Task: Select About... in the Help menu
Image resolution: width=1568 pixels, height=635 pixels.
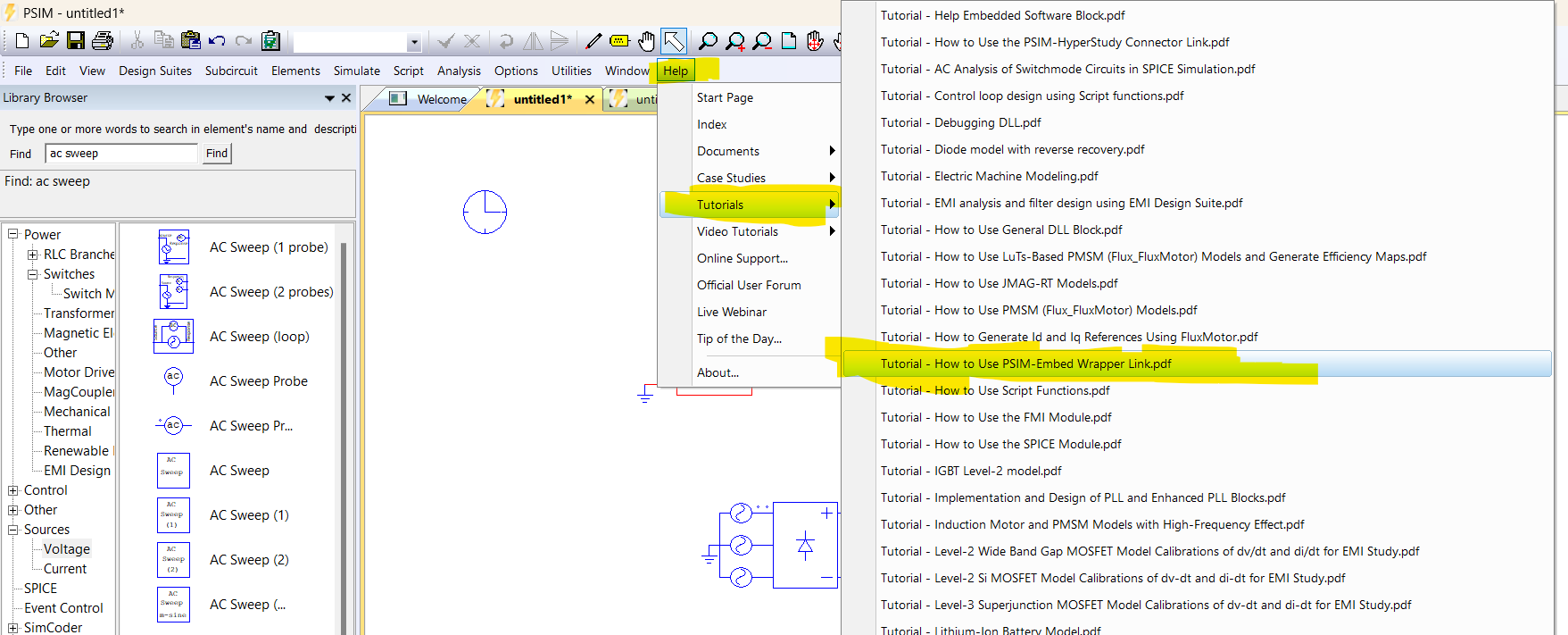Action: click(x=718, y=372)
